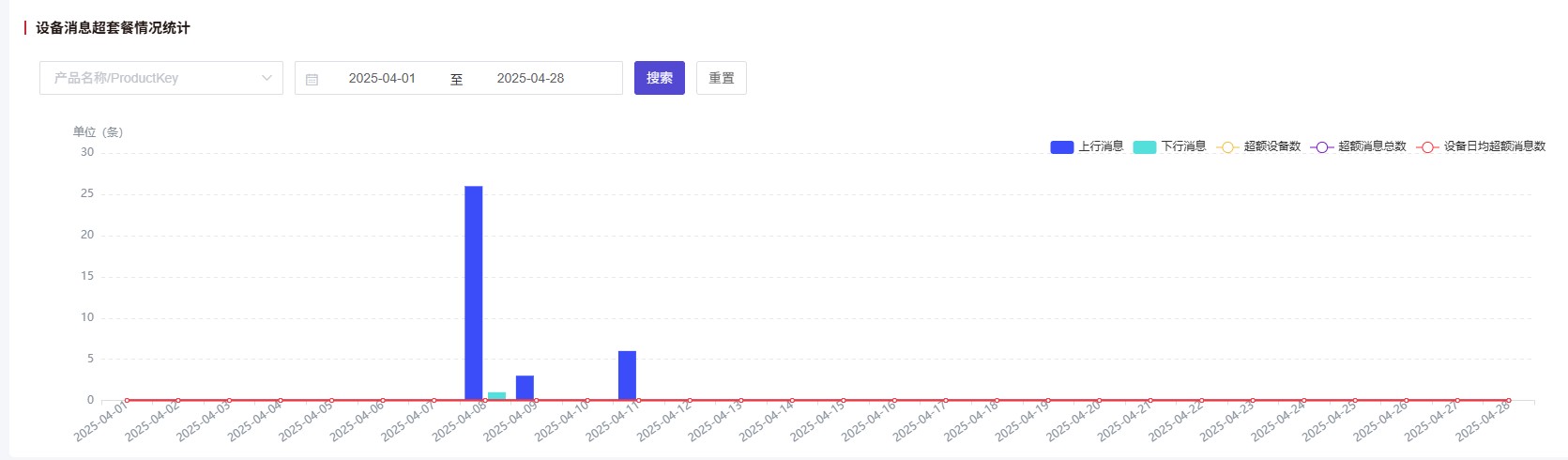
Task: Toggle 上行消息 legend blue swatch
Action: 1061,147
